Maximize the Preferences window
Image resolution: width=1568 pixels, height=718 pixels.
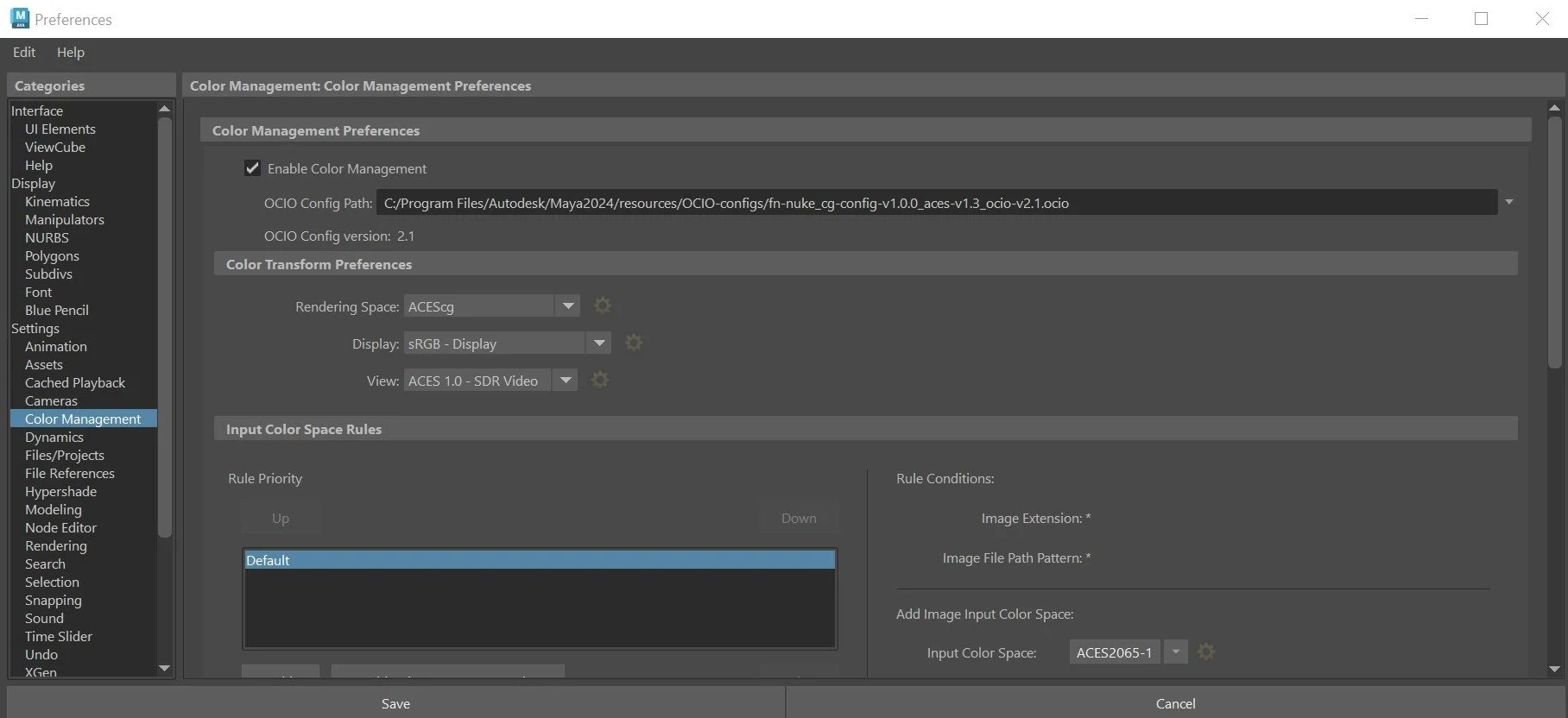(x=1482, y=18)
